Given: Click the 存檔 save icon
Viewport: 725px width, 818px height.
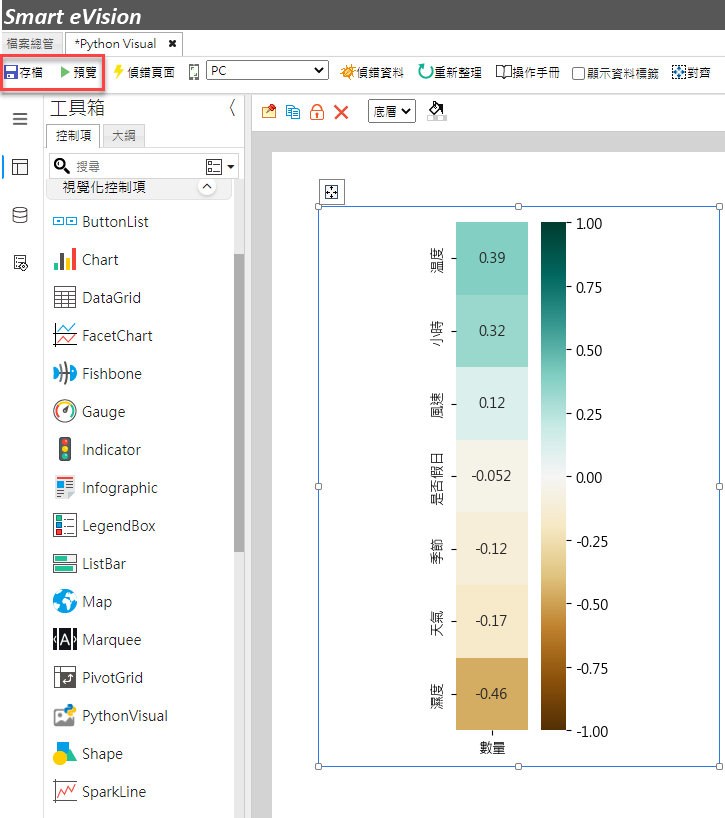Looking at the screenshot, I should [10, 72].
